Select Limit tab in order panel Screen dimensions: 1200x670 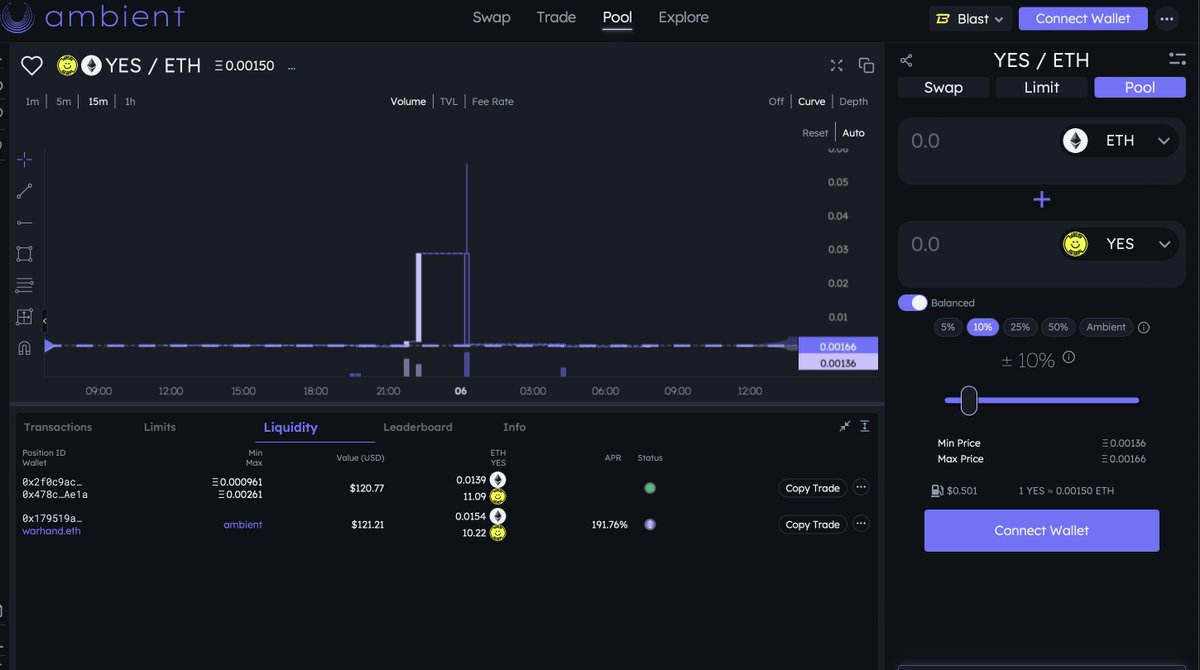[1041, 87]
